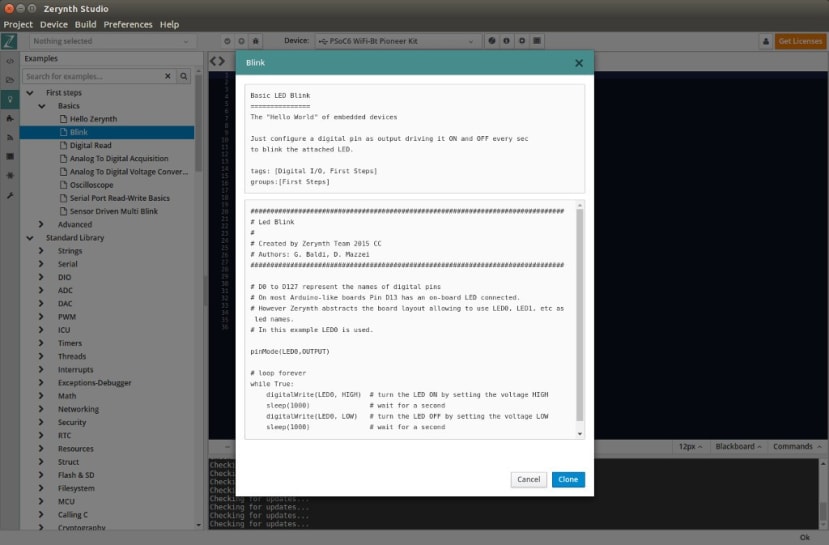
Task: Open the wrench tools sidebar icon
Action: [10, 195]
